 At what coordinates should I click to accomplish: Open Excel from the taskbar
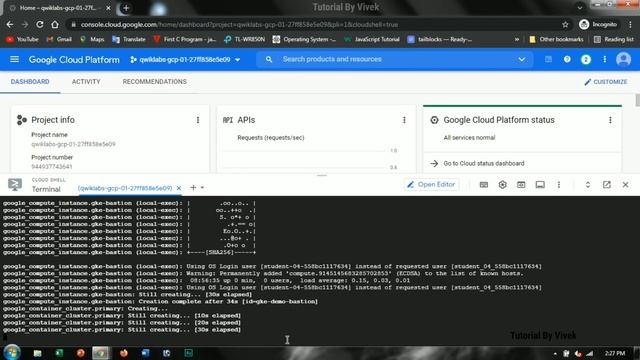(59, 353)
